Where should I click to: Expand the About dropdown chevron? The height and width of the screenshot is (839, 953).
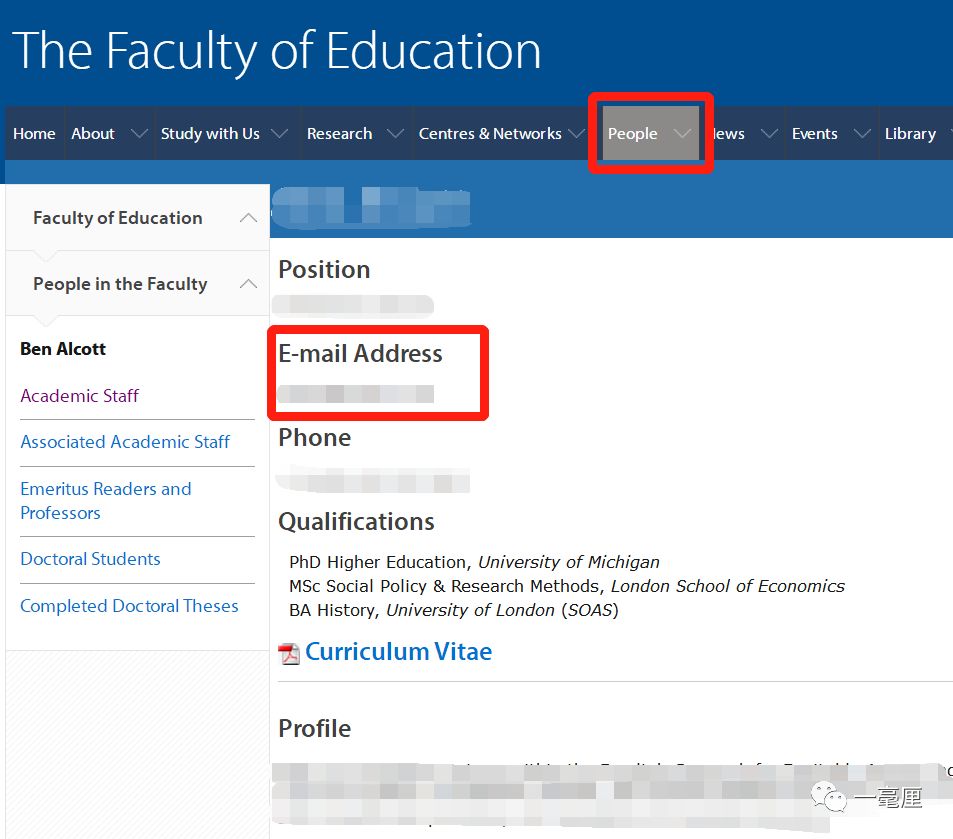pos(139,134)
